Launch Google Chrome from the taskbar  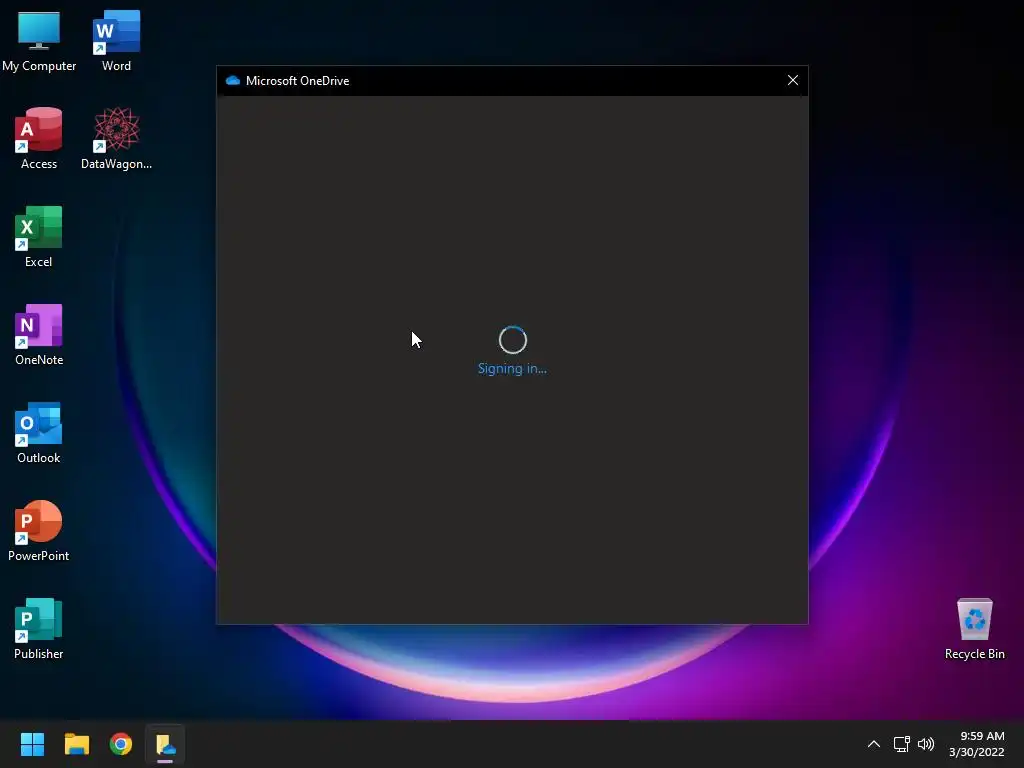point(121,744)
